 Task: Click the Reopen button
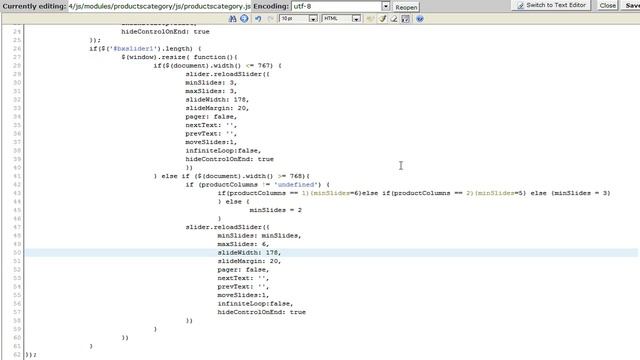[x=406, y=7]
